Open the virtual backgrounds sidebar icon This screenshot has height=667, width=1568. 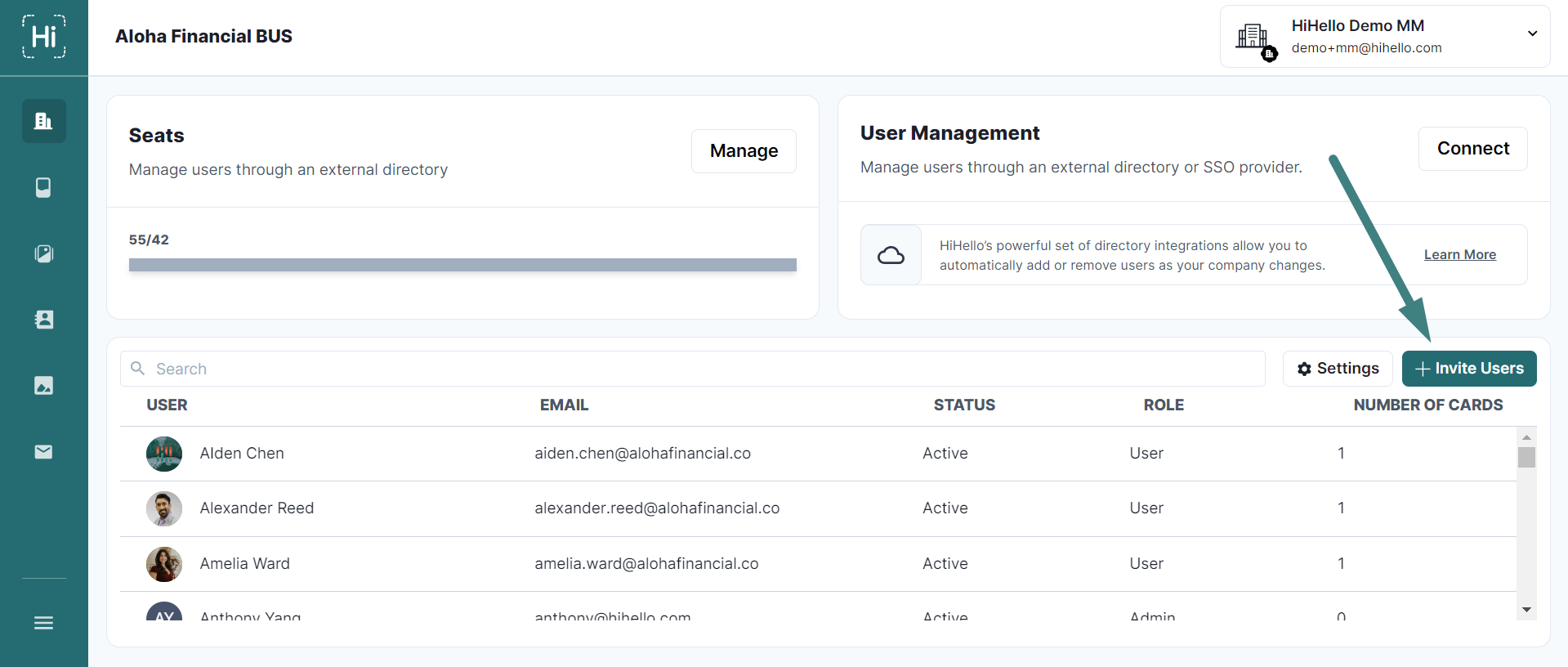tap(43, 253)
